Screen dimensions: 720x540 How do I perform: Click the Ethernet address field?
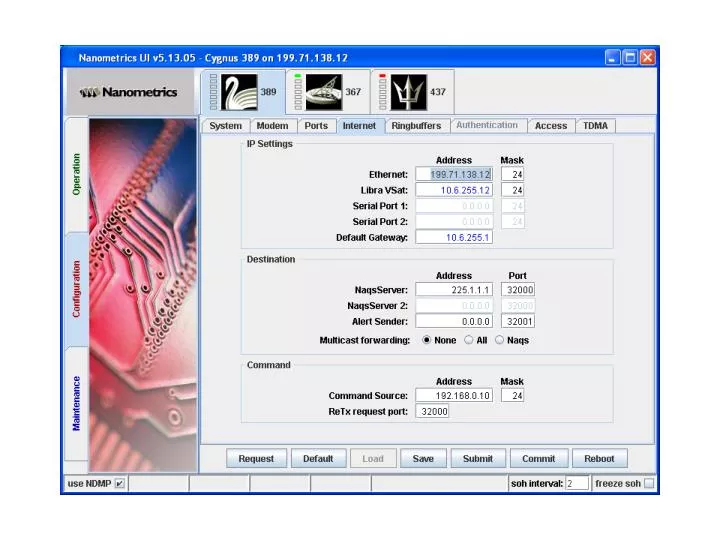[x=454, y=174]
